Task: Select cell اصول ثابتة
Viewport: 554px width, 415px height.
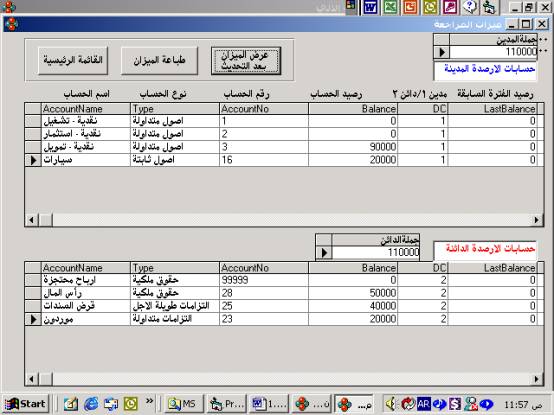Action: point(175,160)
